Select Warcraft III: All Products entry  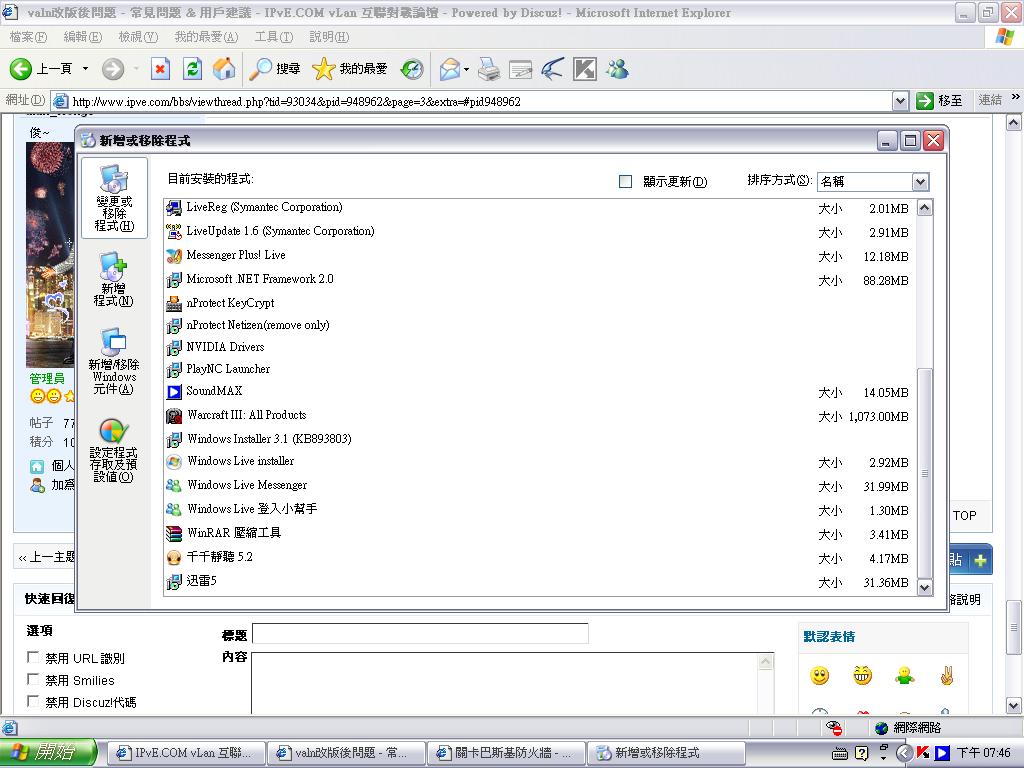(x=246, y=415)
